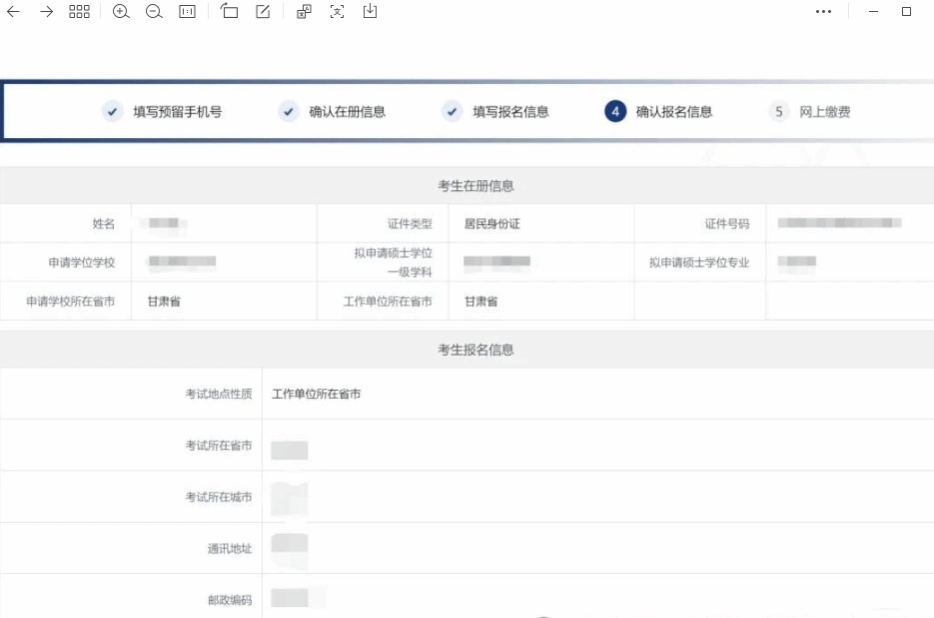Show image at actual 1:1 size

click(x=187, y=12)
